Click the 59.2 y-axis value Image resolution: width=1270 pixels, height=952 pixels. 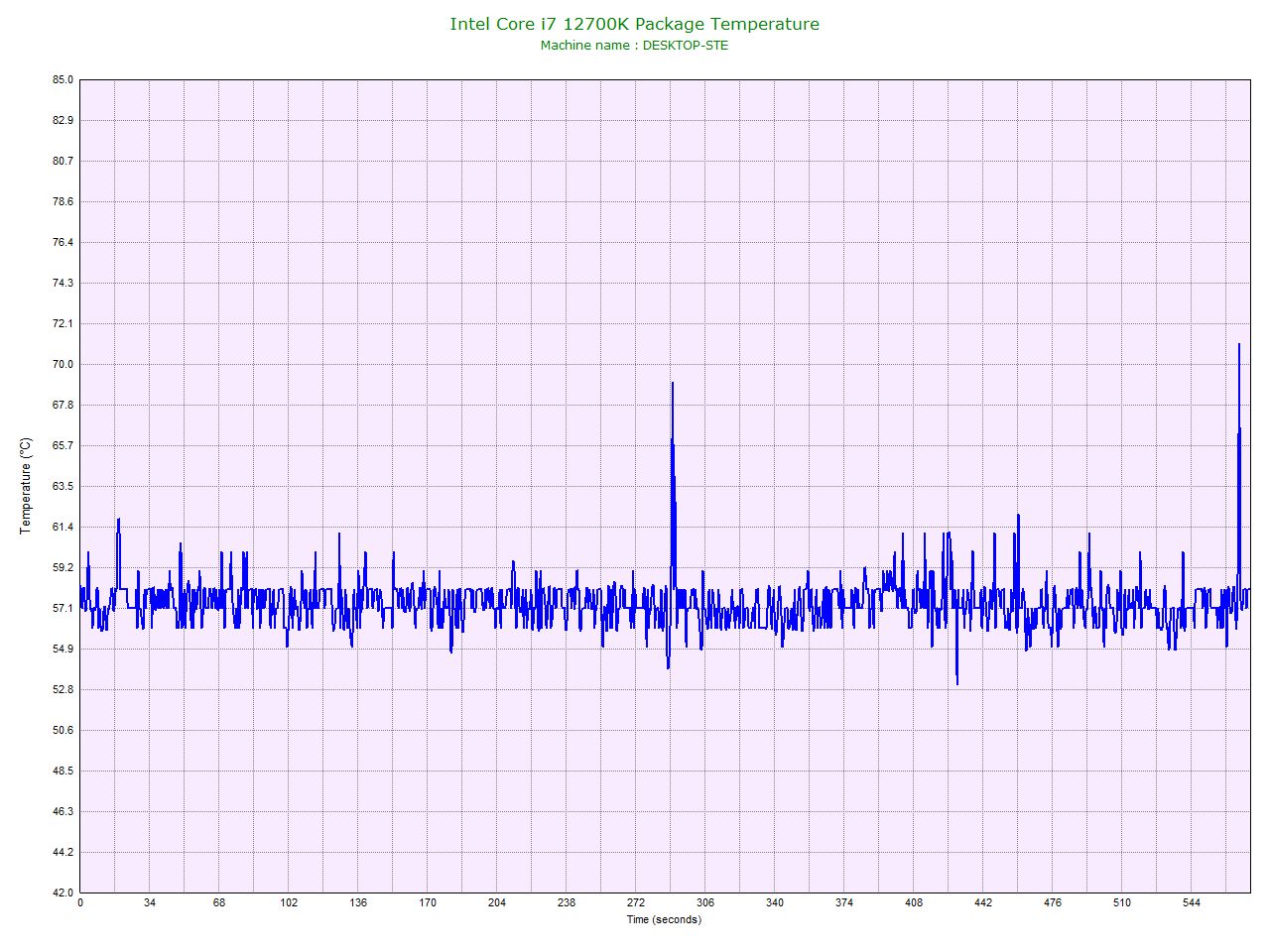pyautogui.click(x=63, y=567)
